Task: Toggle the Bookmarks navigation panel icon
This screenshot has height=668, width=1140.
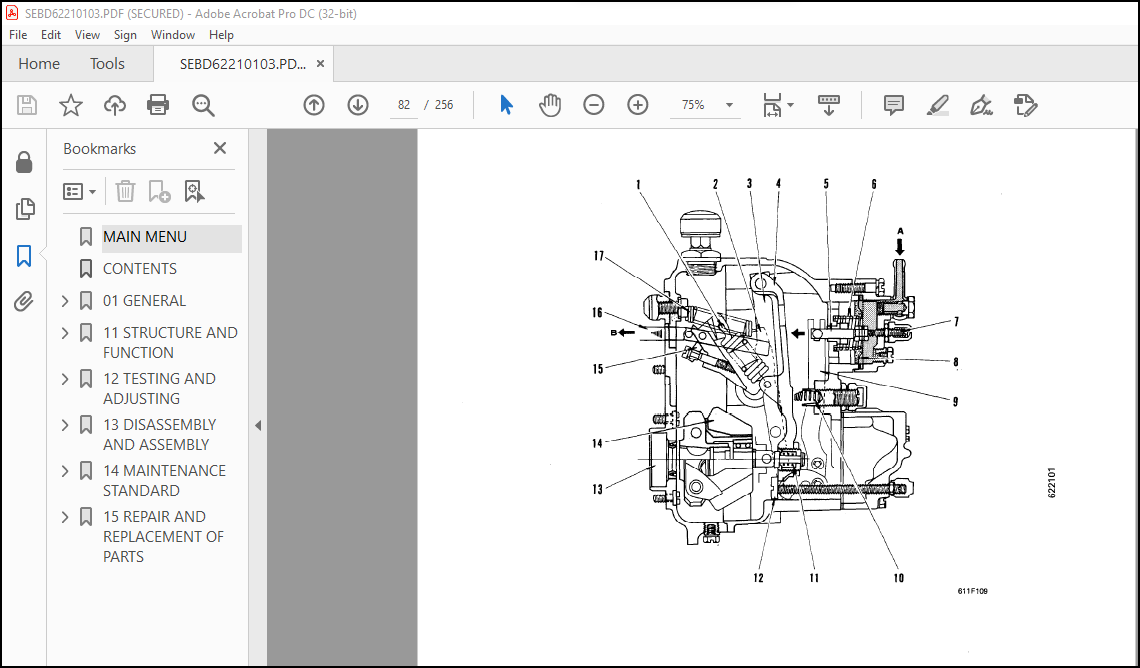Action: pyautogui.click(x=24, y=256)
